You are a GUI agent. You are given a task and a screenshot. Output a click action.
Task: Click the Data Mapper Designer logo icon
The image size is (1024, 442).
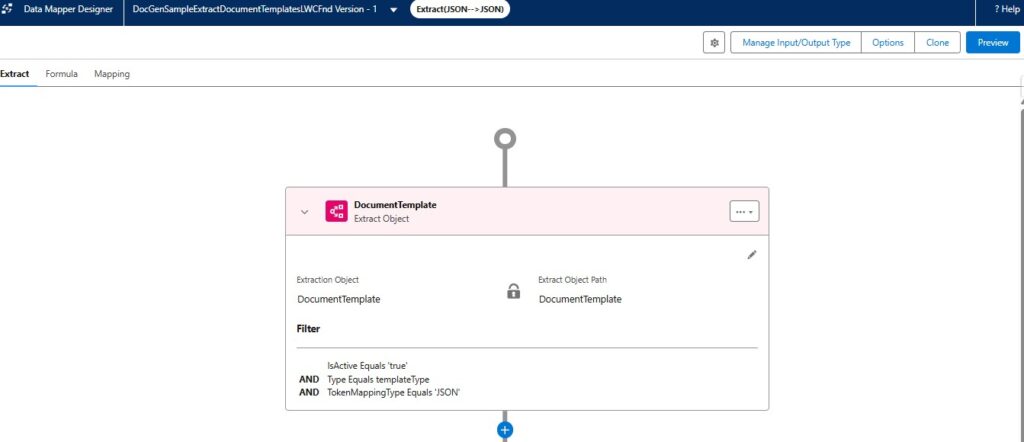(8, 9)
